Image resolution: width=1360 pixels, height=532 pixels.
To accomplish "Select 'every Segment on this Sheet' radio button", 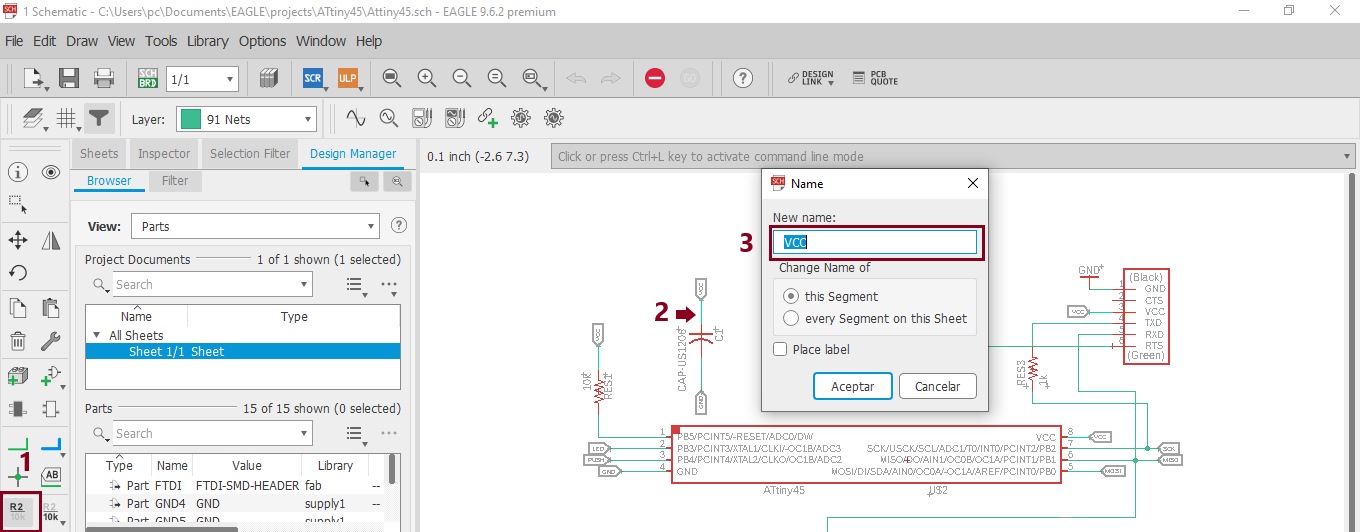I will (791, 318).
